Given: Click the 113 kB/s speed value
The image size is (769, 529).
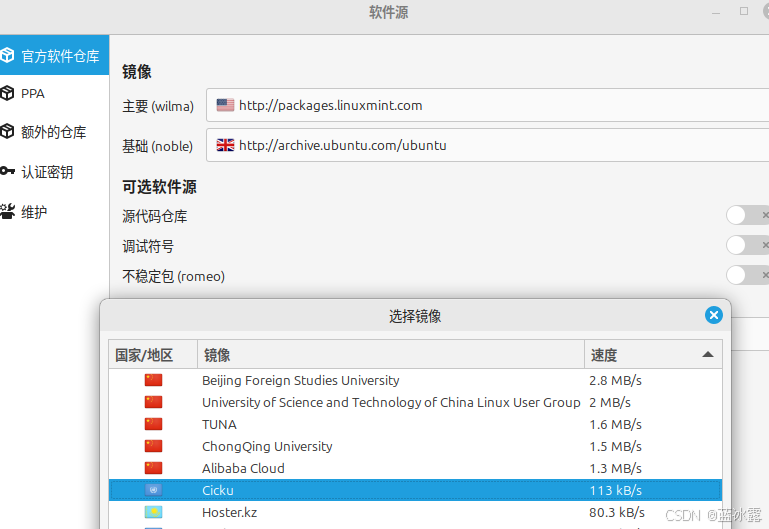Looking at the screenshot, I should point(615,490).
